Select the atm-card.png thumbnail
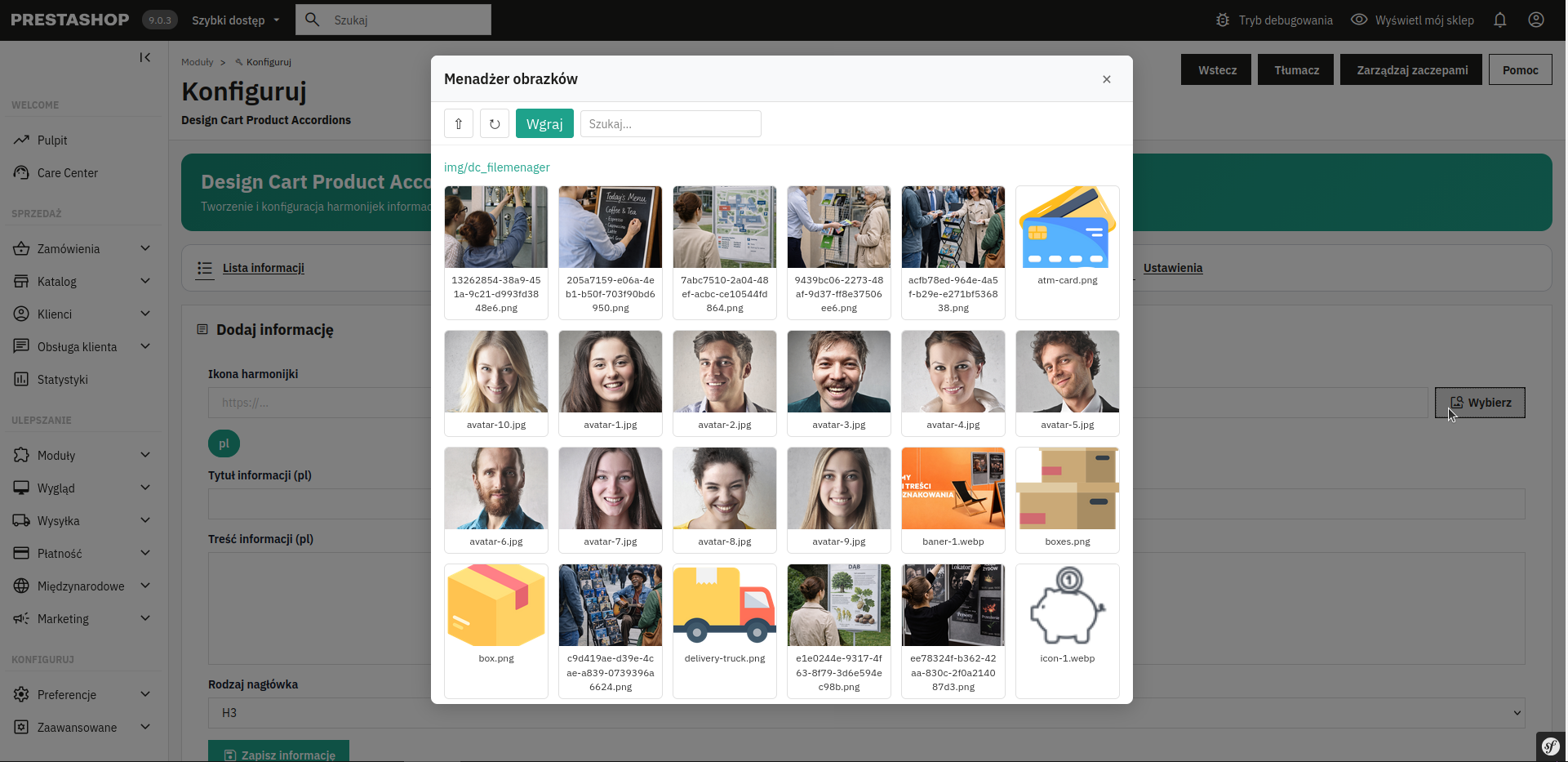 click(1068, 252)
